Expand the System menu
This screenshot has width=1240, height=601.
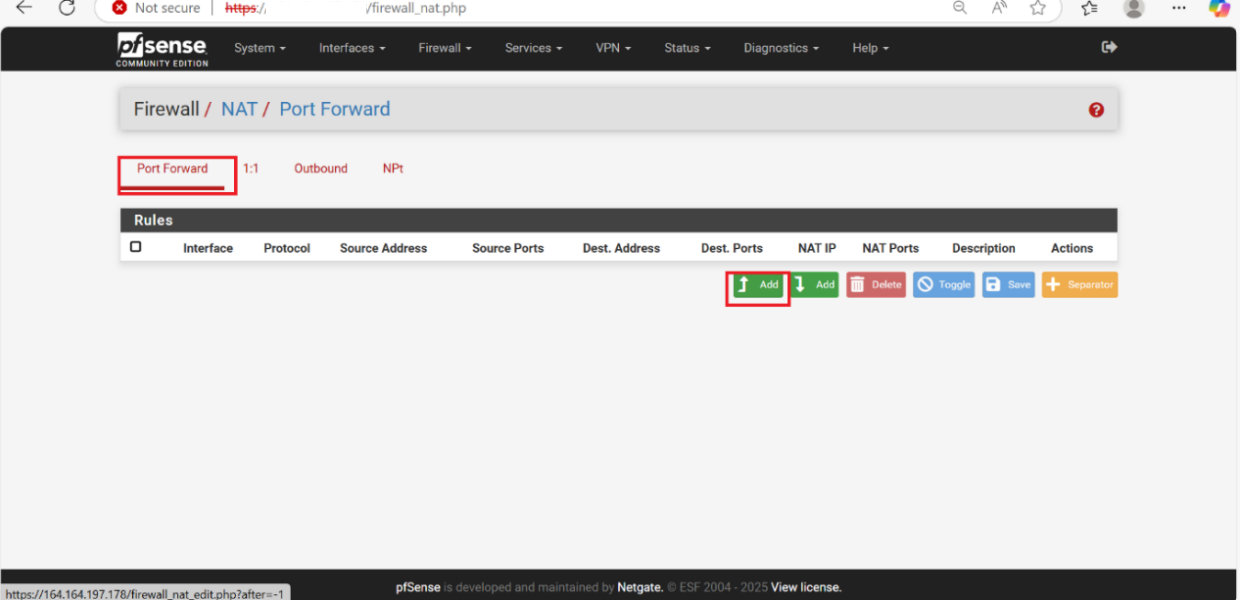(260, 48)
